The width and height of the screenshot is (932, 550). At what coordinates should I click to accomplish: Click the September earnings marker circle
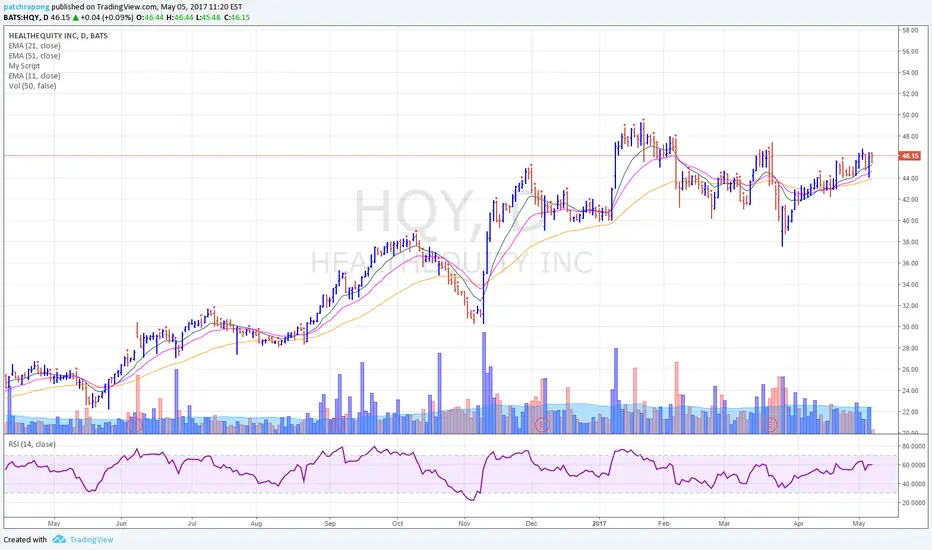coord(337,425)
